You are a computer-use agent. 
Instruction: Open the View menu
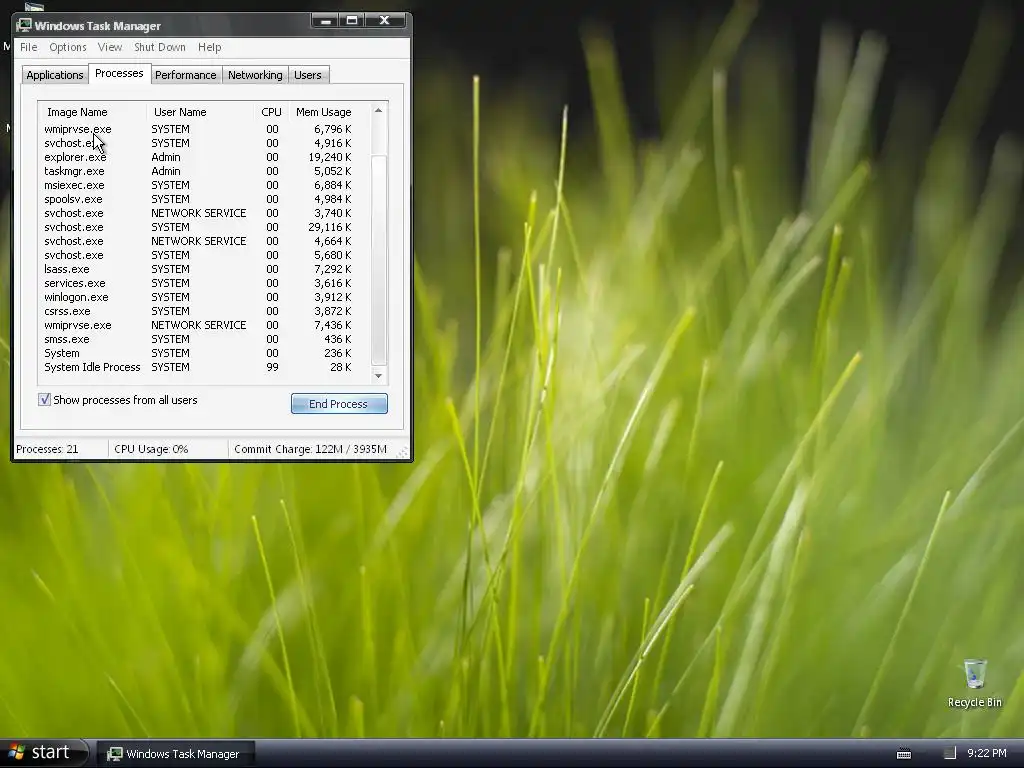[x=110, y=47]
